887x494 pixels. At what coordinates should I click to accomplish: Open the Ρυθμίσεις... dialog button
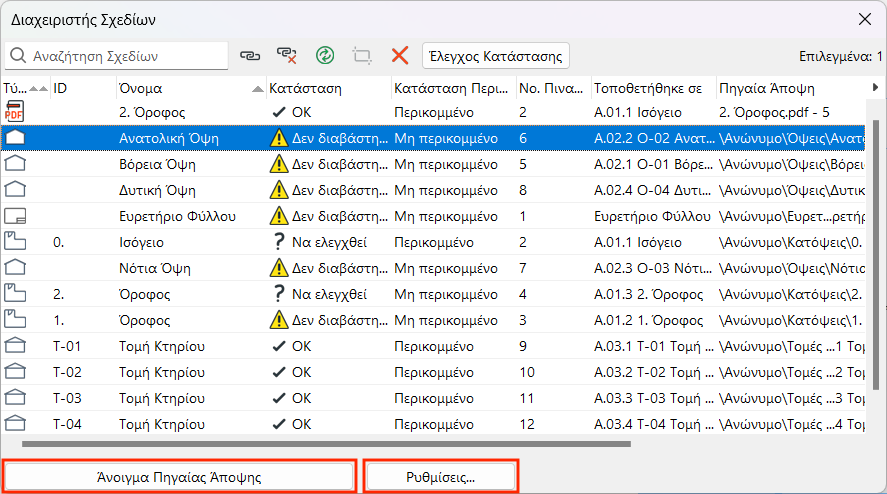coord(441,477)
